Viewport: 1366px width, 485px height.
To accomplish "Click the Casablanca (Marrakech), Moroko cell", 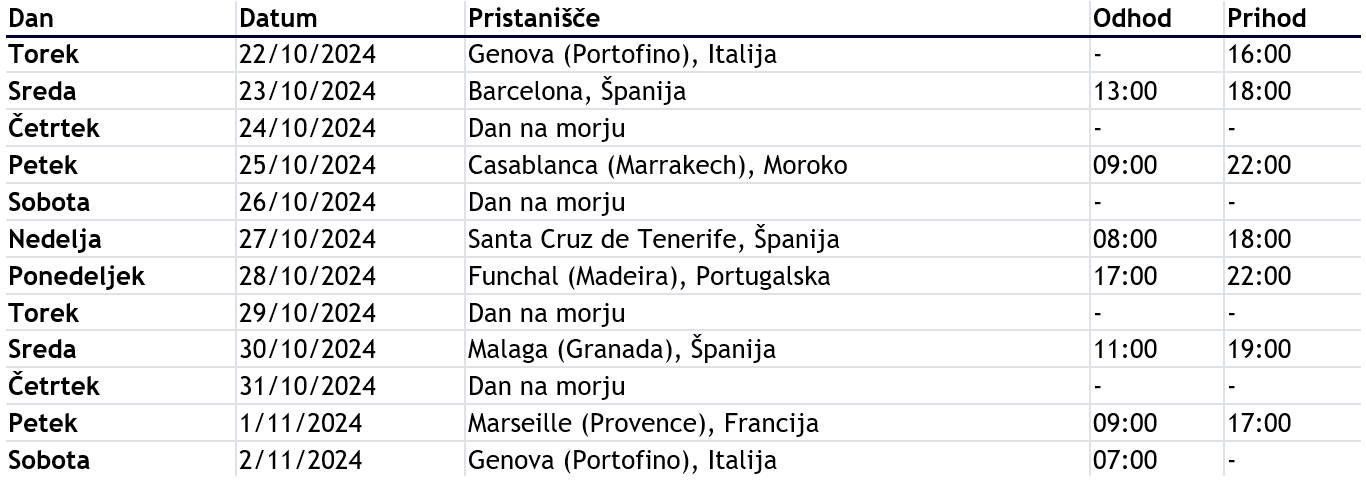I will [658, 165].
